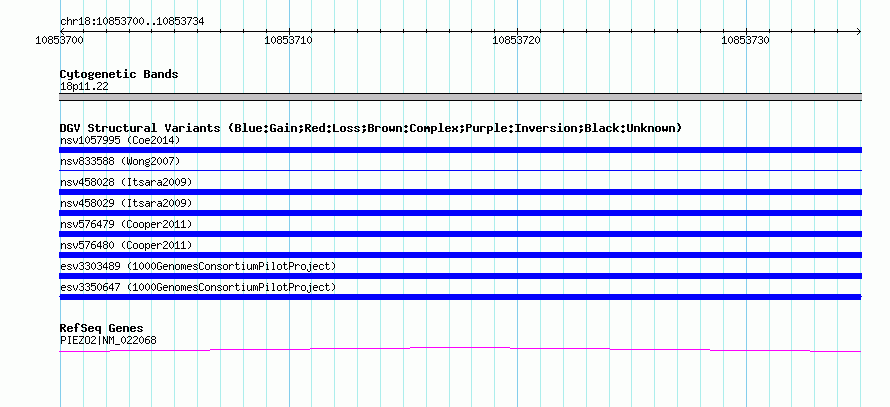The height and width of the screenshot is (407, 890).
Task: Click the blue bar under esv3350647
Action: click(460, 297)
